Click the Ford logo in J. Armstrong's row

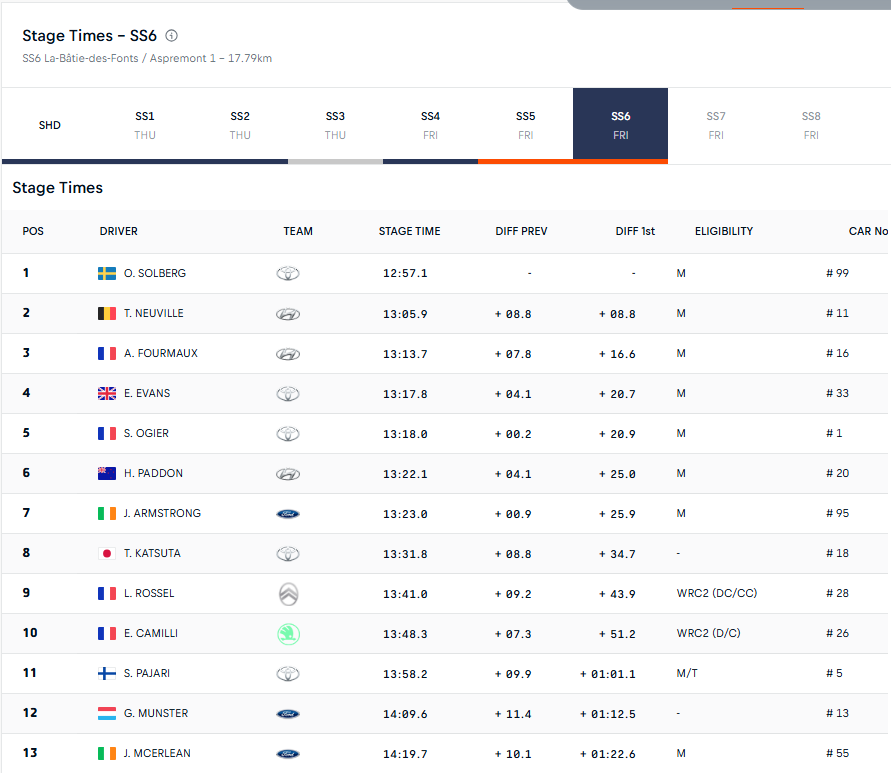tap(288, 513)
